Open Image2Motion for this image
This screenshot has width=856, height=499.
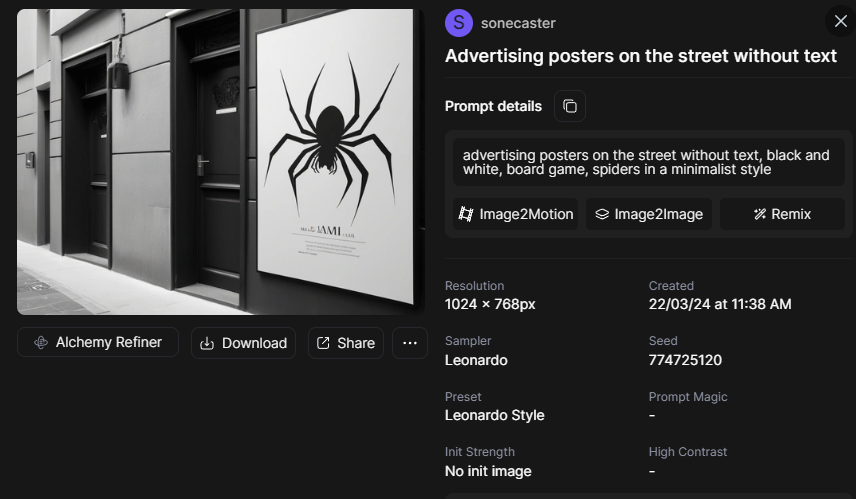click(515, 214)
